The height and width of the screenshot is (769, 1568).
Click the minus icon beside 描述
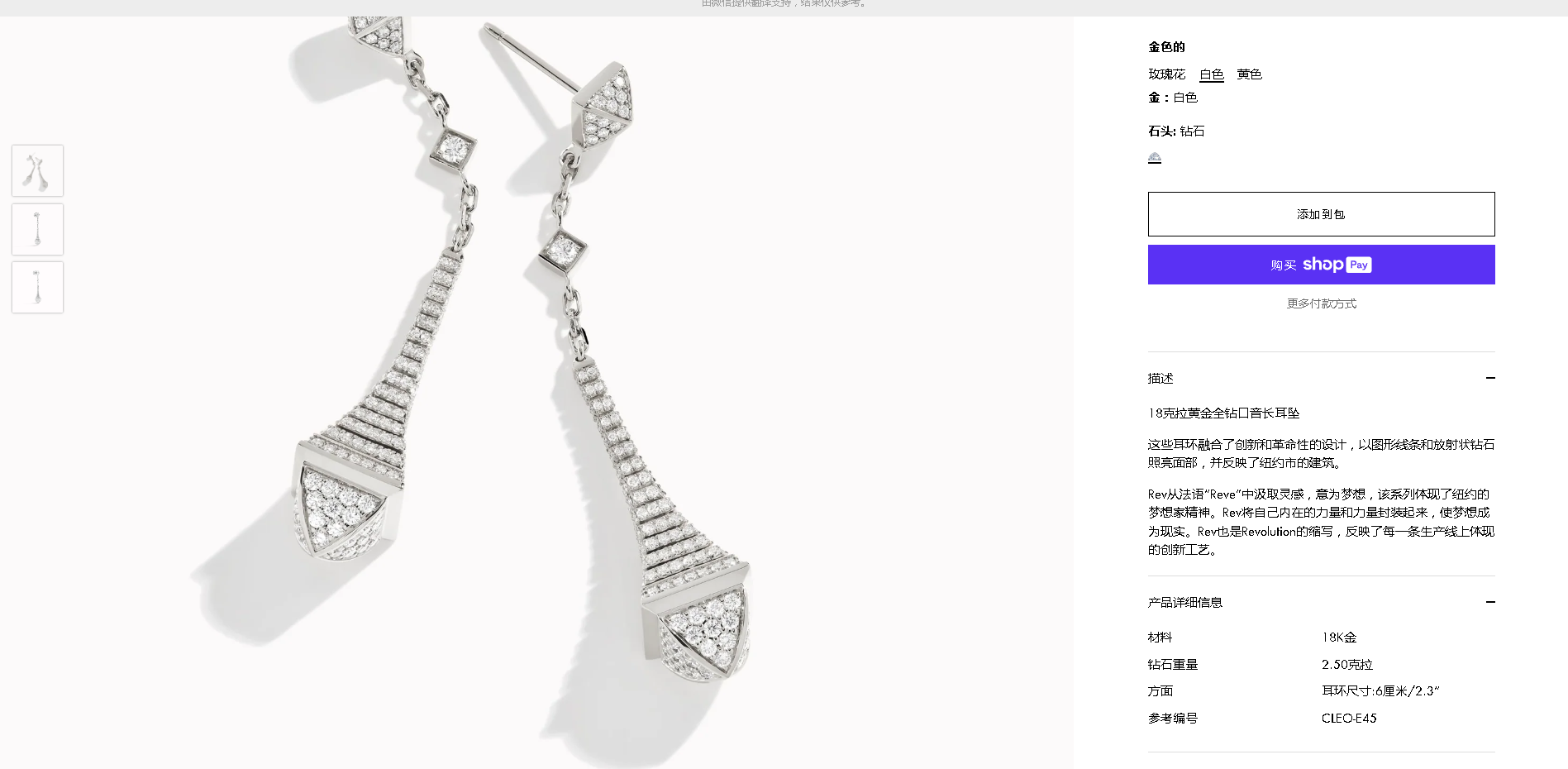pos(1490,378)
